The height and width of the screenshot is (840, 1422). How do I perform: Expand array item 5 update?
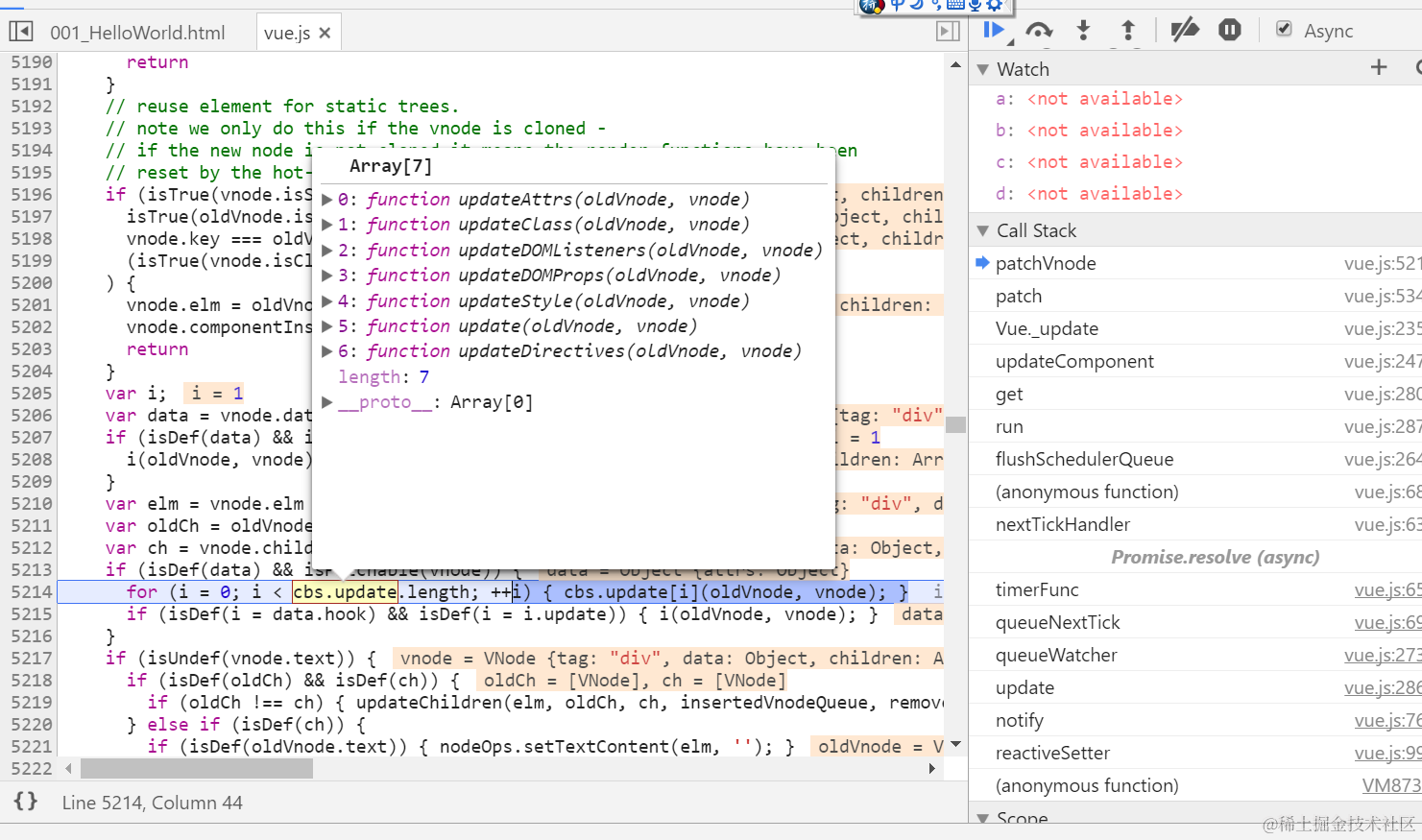(327, 326)
